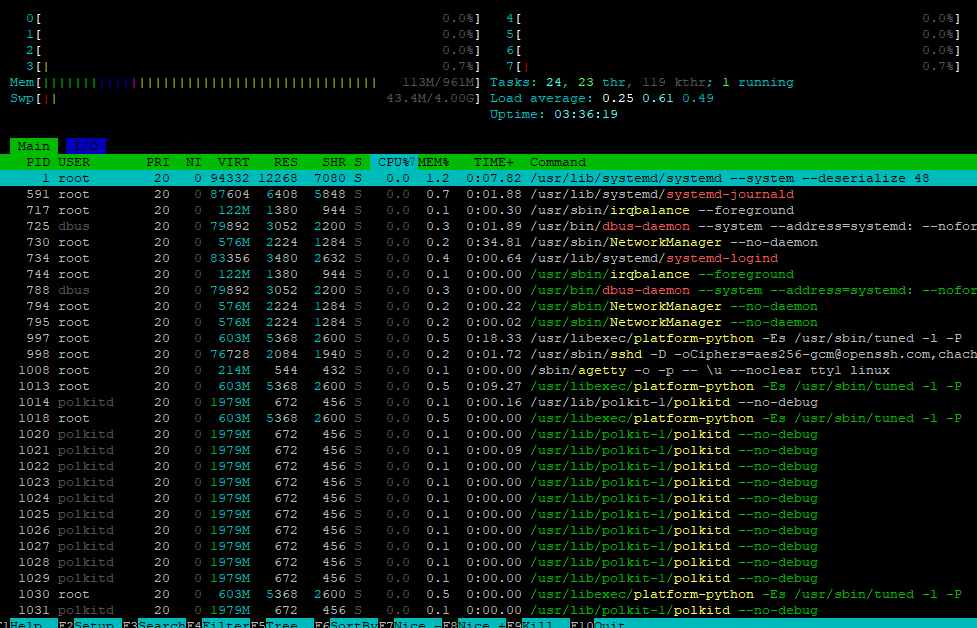Image resolution: width=977 pixels, height=628 pixels.
Task: Select dbus-daemon process PID 725
Action: (488, 226)
